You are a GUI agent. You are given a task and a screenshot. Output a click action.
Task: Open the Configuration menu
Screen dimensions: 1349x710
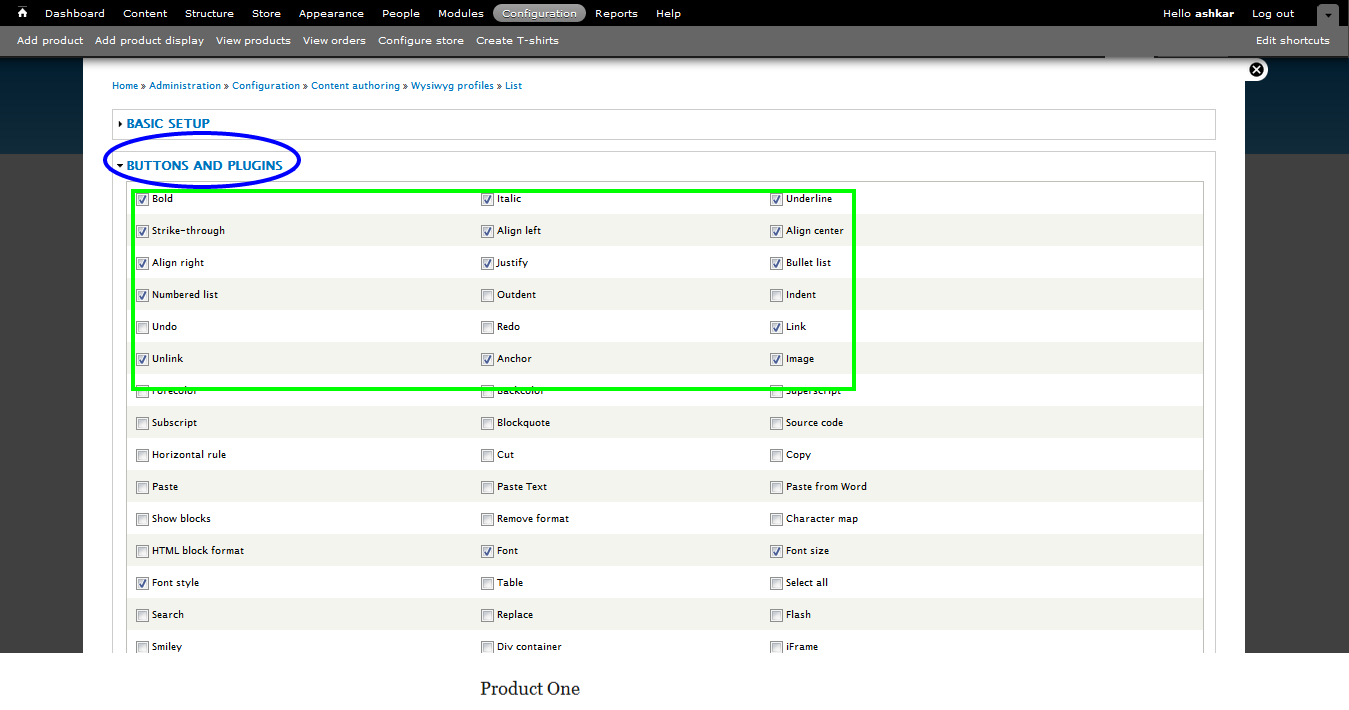539,13
